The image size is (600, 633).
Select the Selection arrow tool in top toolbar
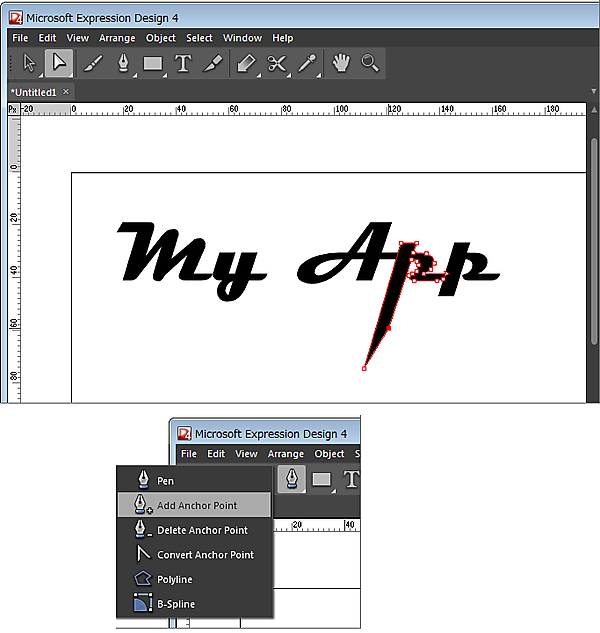[x=29, y=63]
